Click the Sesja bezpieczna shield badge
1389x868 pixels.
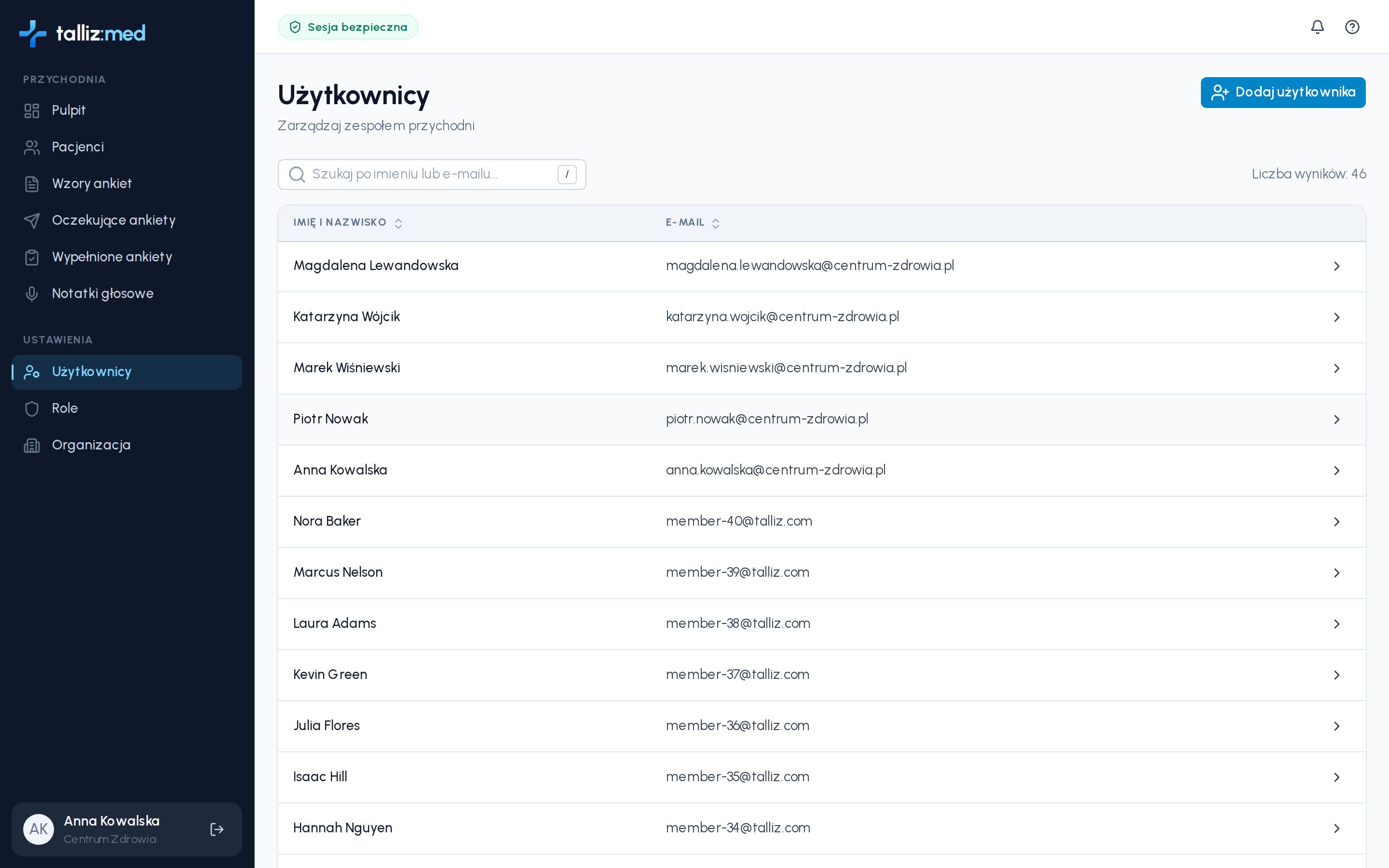348,27
